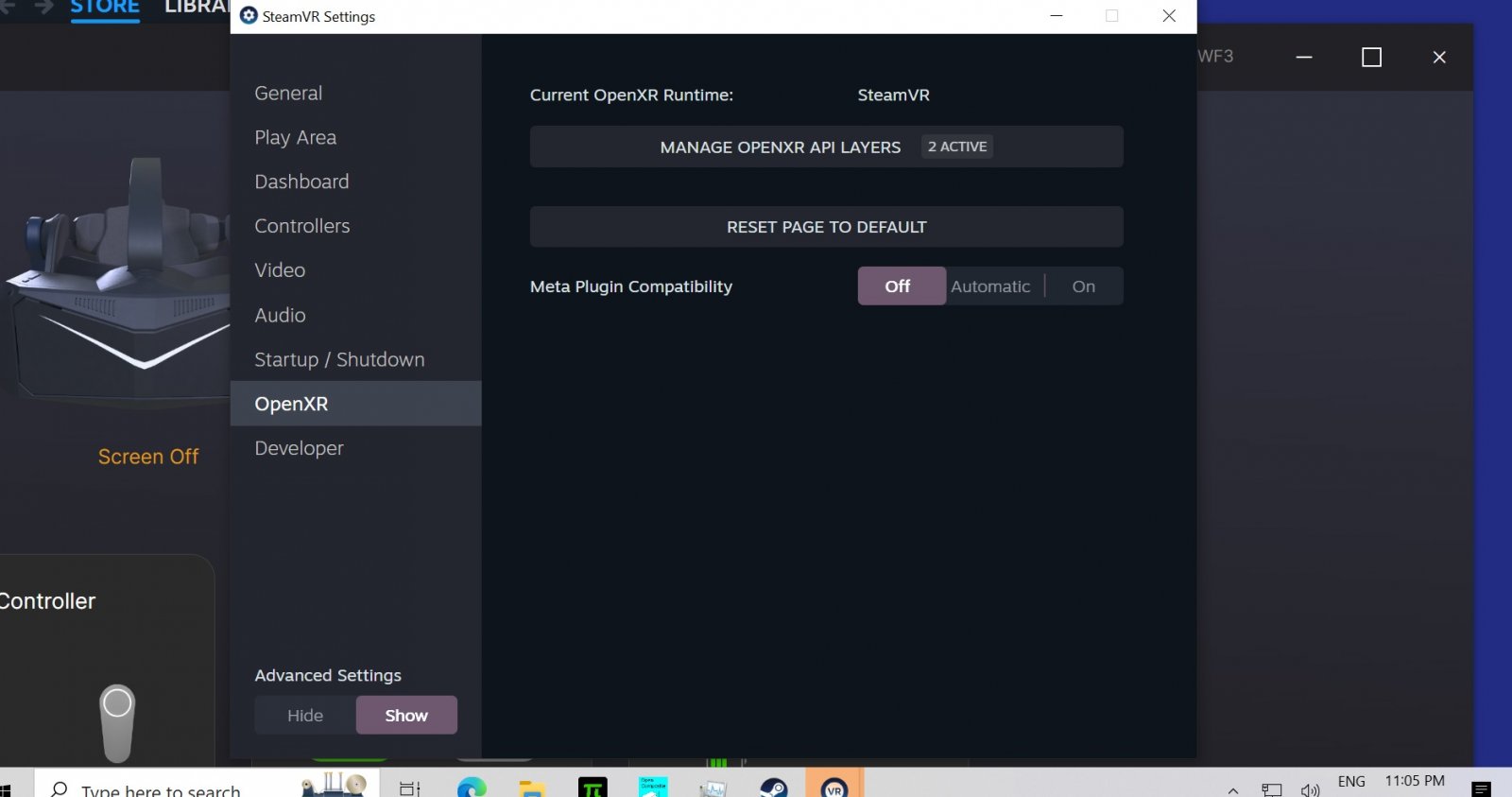
Task: Click the 11:05 PM taskbar clock
Action: [1415, 781]
